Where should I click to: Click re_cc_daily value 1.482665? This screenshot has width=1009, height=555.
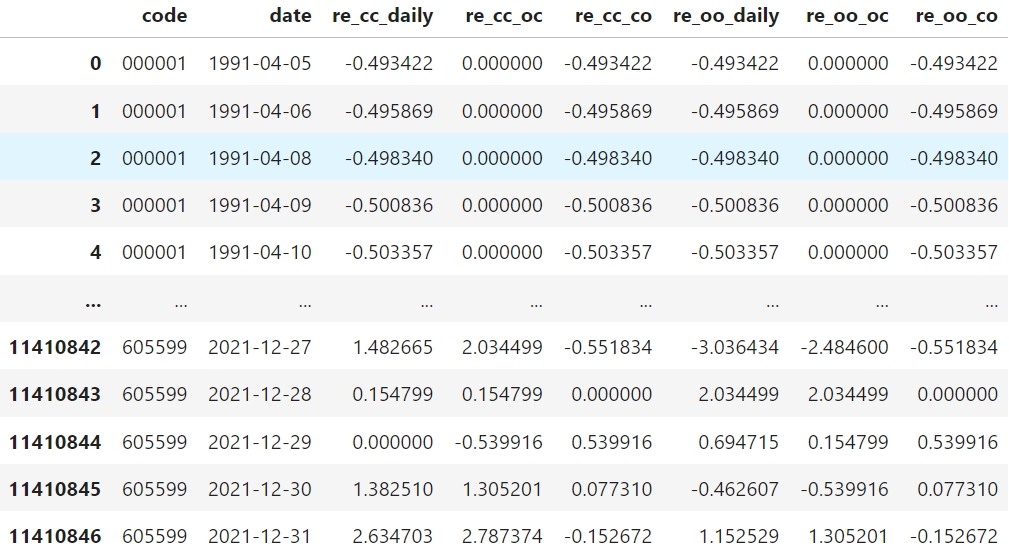click(392, 348)
